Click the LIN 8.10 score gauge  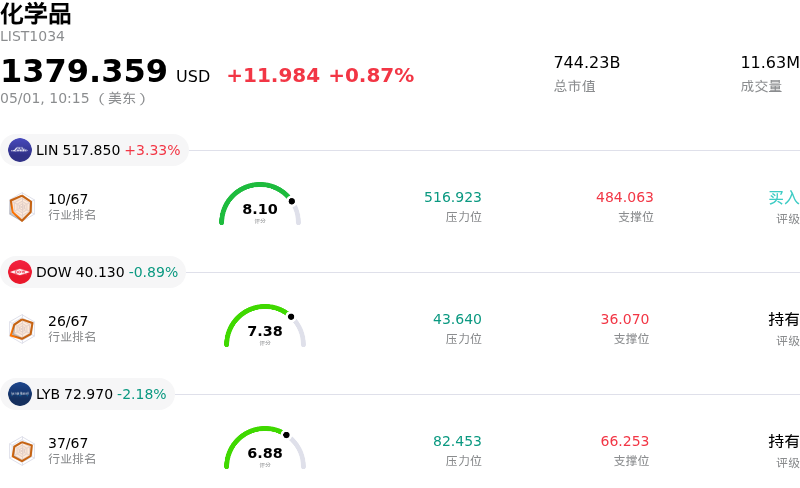[260, 204]
